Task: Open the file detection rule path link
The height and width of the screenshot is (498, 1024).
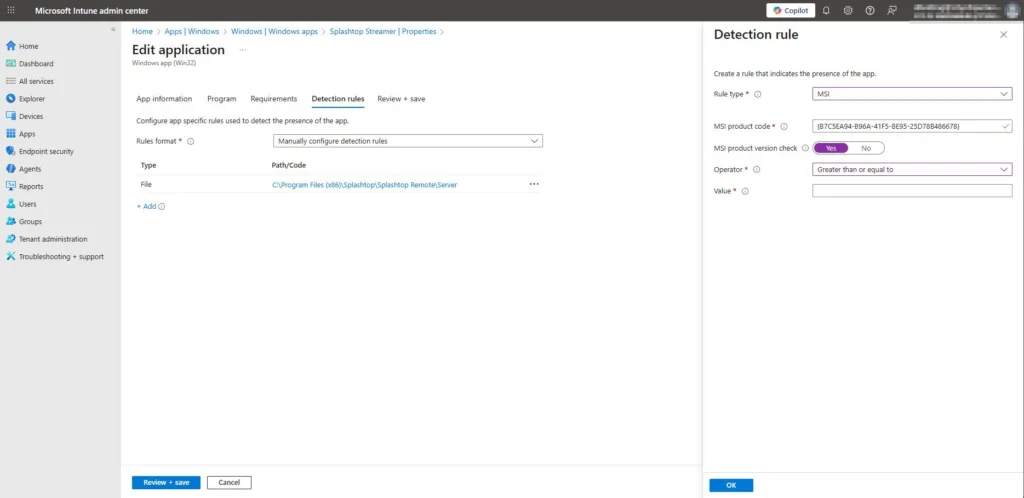Action: (x=364, y=185)
